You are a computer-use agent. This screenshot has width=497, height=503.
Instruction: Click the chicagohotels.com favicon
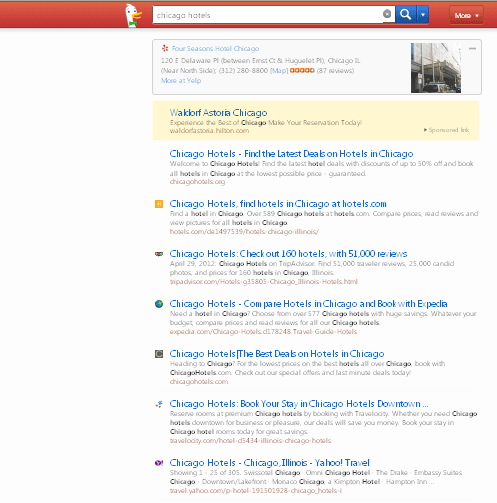tap(159, 354)
